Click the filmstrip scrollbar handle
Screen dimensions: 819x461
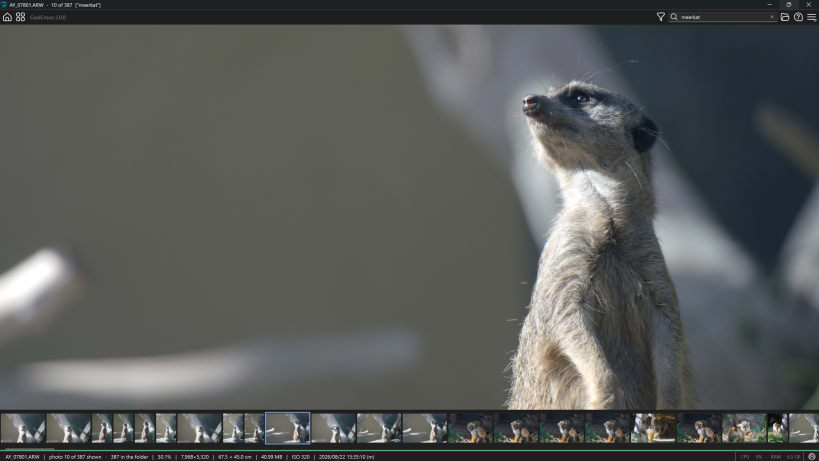pyautogui.click(x=27, y=448)
